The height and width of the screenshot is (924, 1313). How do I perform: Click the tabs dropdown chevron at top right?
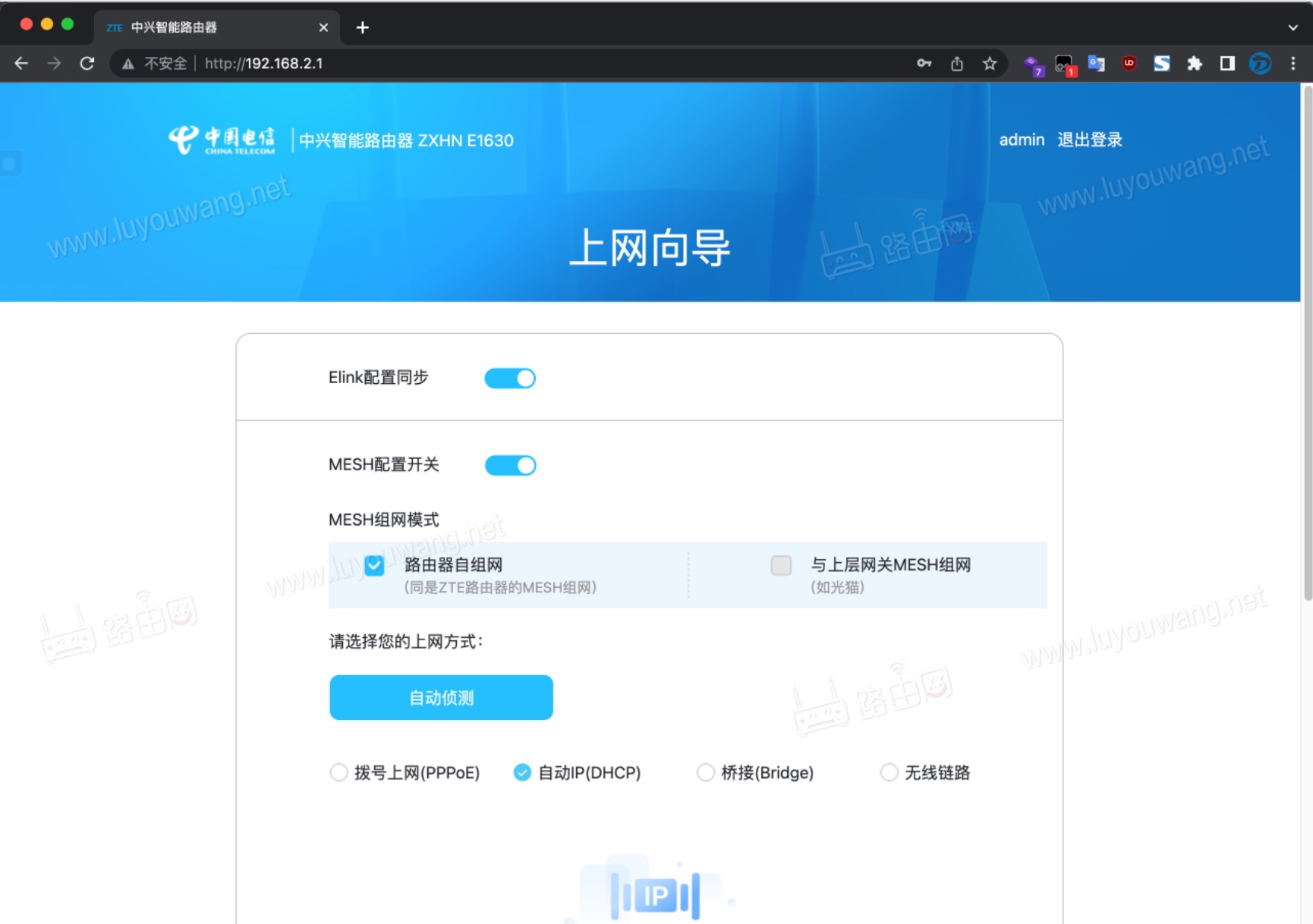[x=1292, y=27]
